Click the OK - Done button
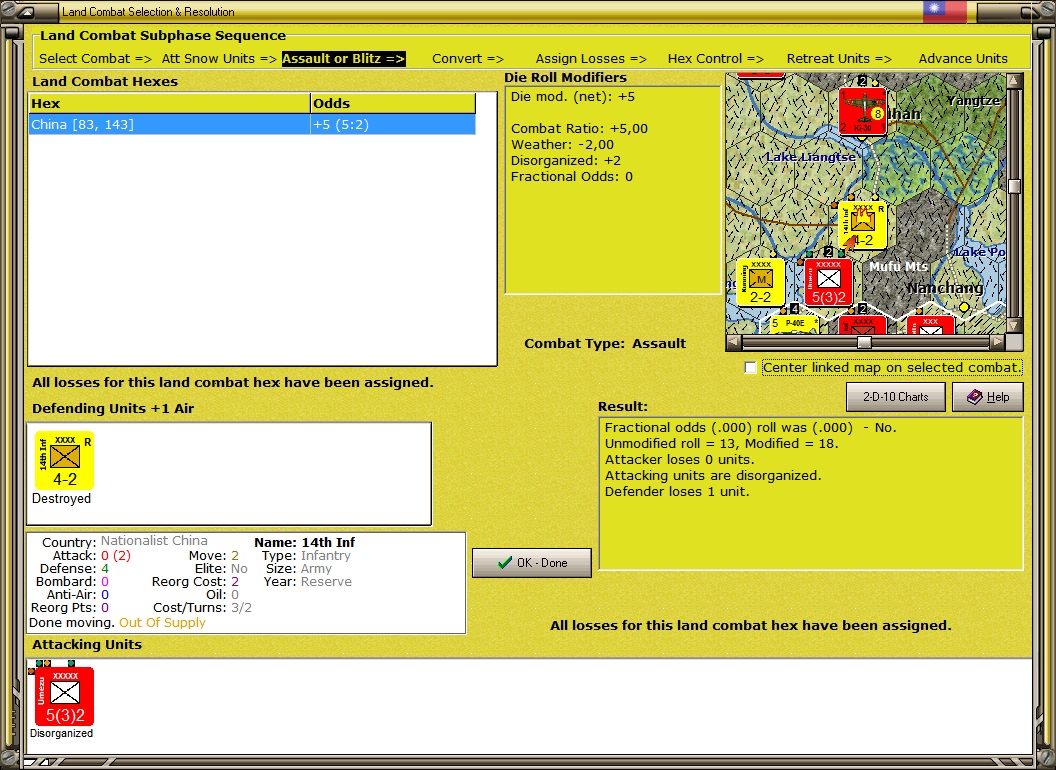 [x=531, y=563]
